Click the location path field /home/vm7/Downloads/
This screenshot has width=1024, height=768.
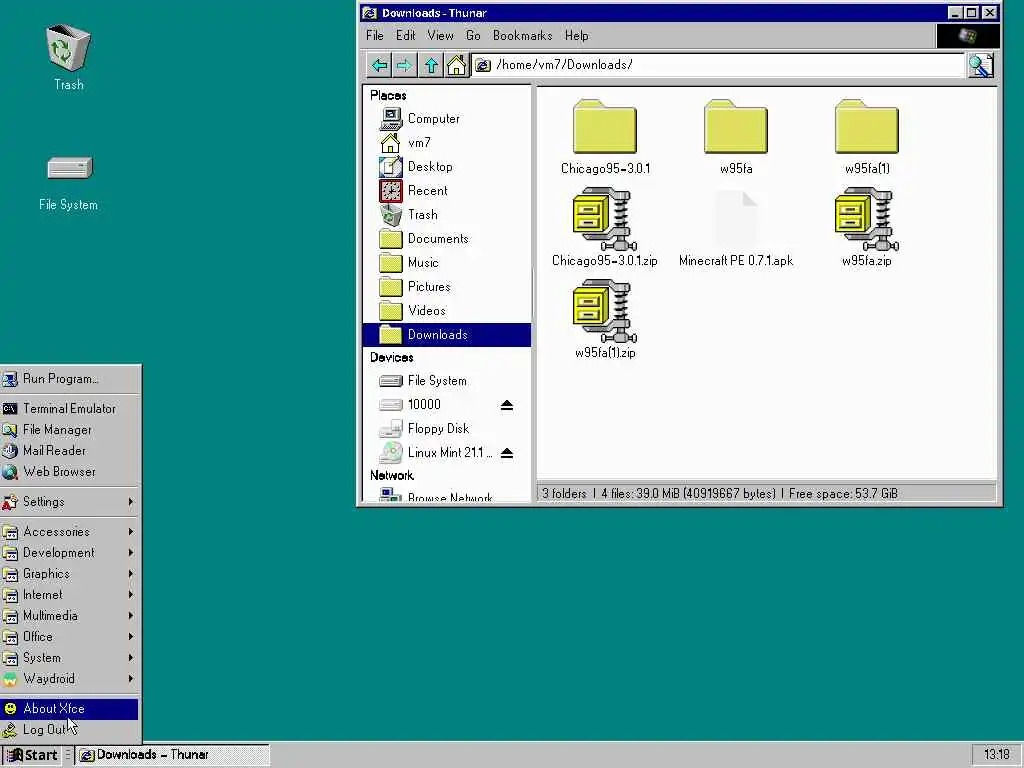718,65
